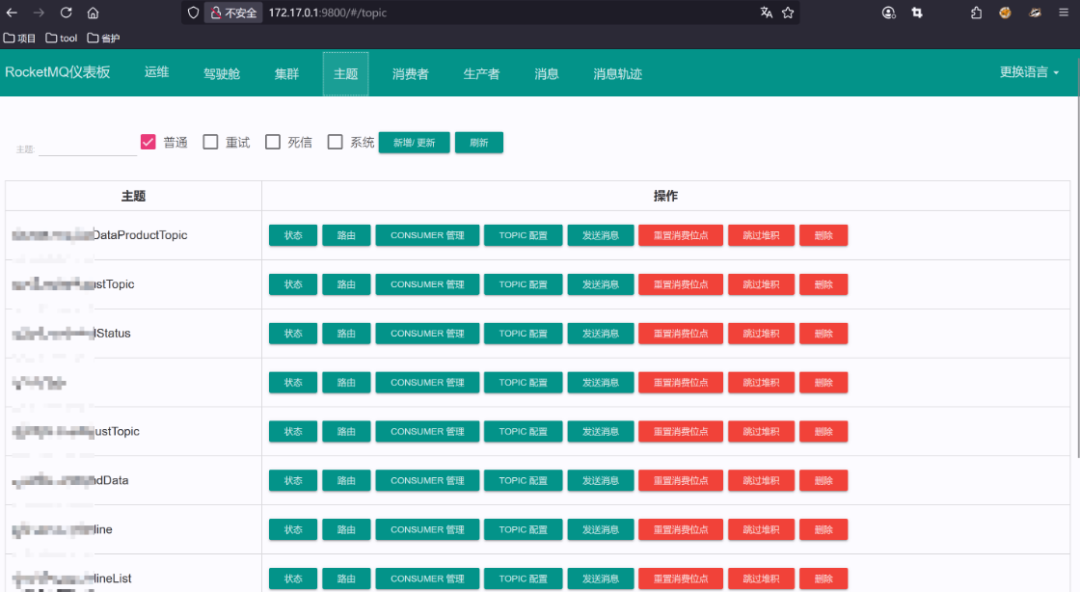Click the screenshot crop icon in toolbar
The height and width of the screenshot is (592, 1080).
coord(918,13)
